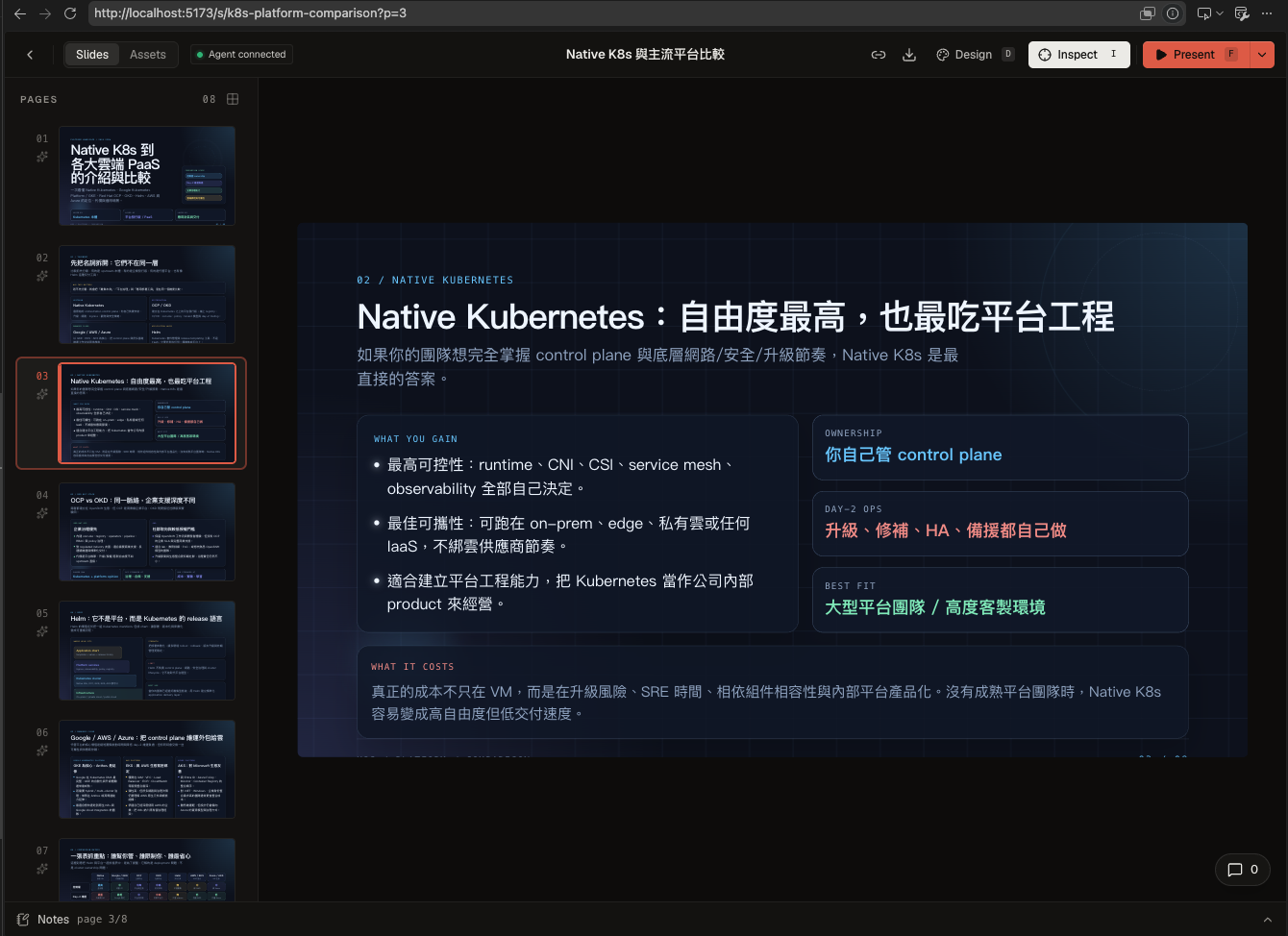Click the grid view icon beside page count
1288x936 pixels.
tap(233, 99)
